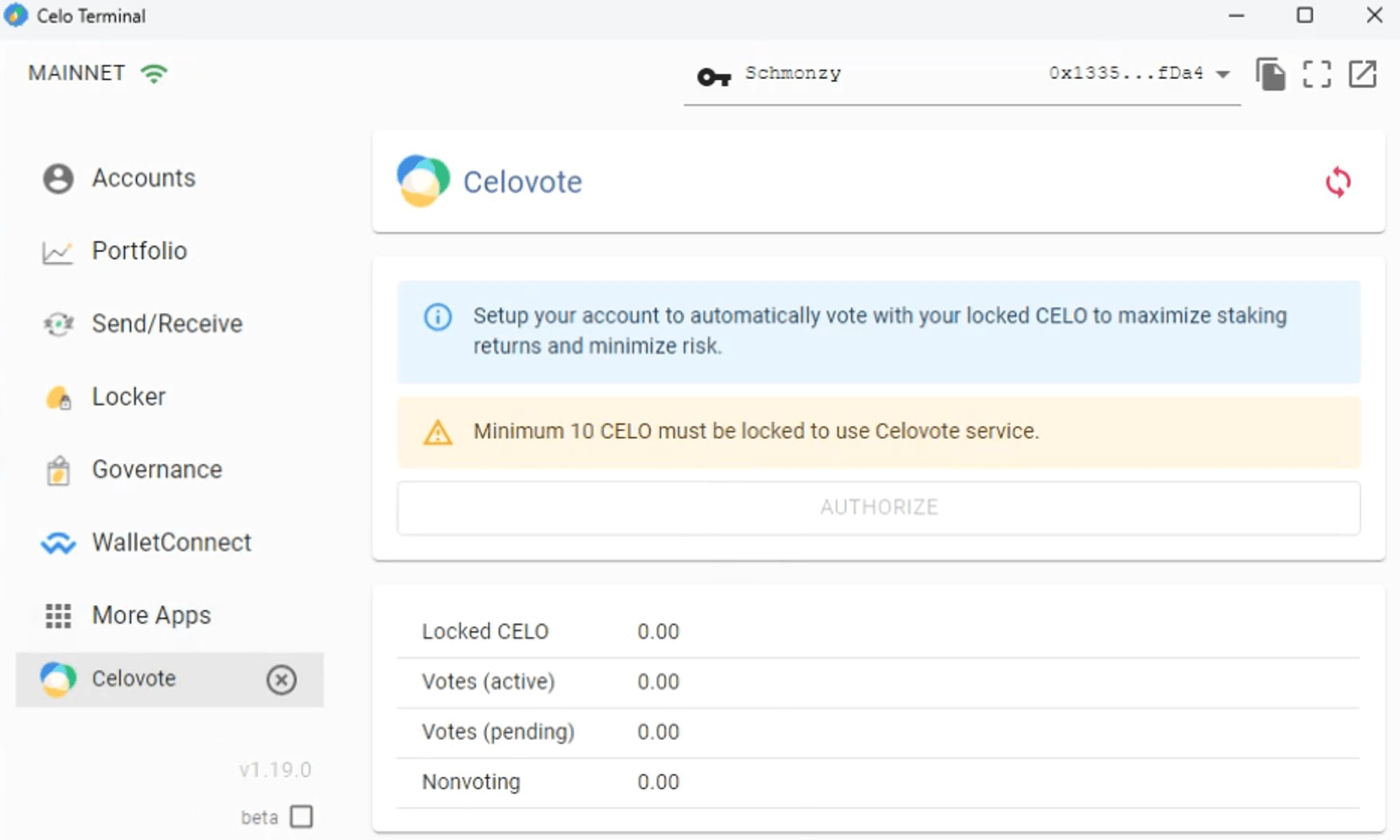Click the Celovote sidebar logo icon
The height and width of the screenshot is (840, 1400).
[x=58, y=680]
